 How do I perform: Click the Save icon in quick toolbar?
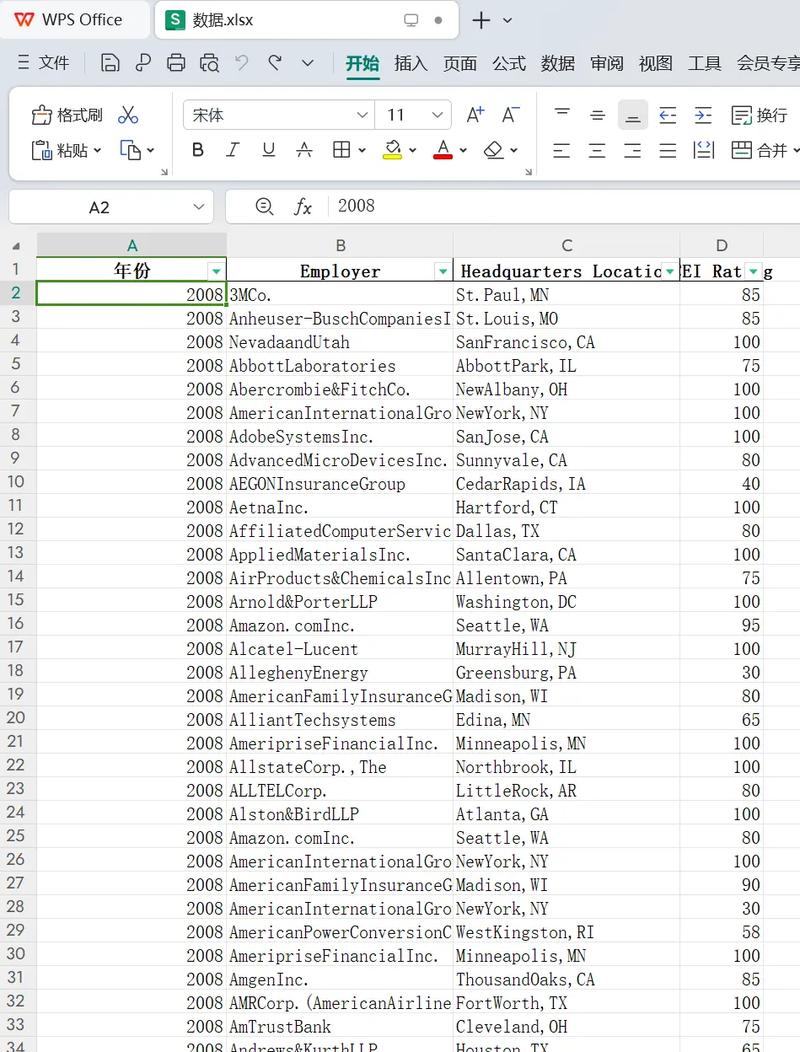coord(110,63)
